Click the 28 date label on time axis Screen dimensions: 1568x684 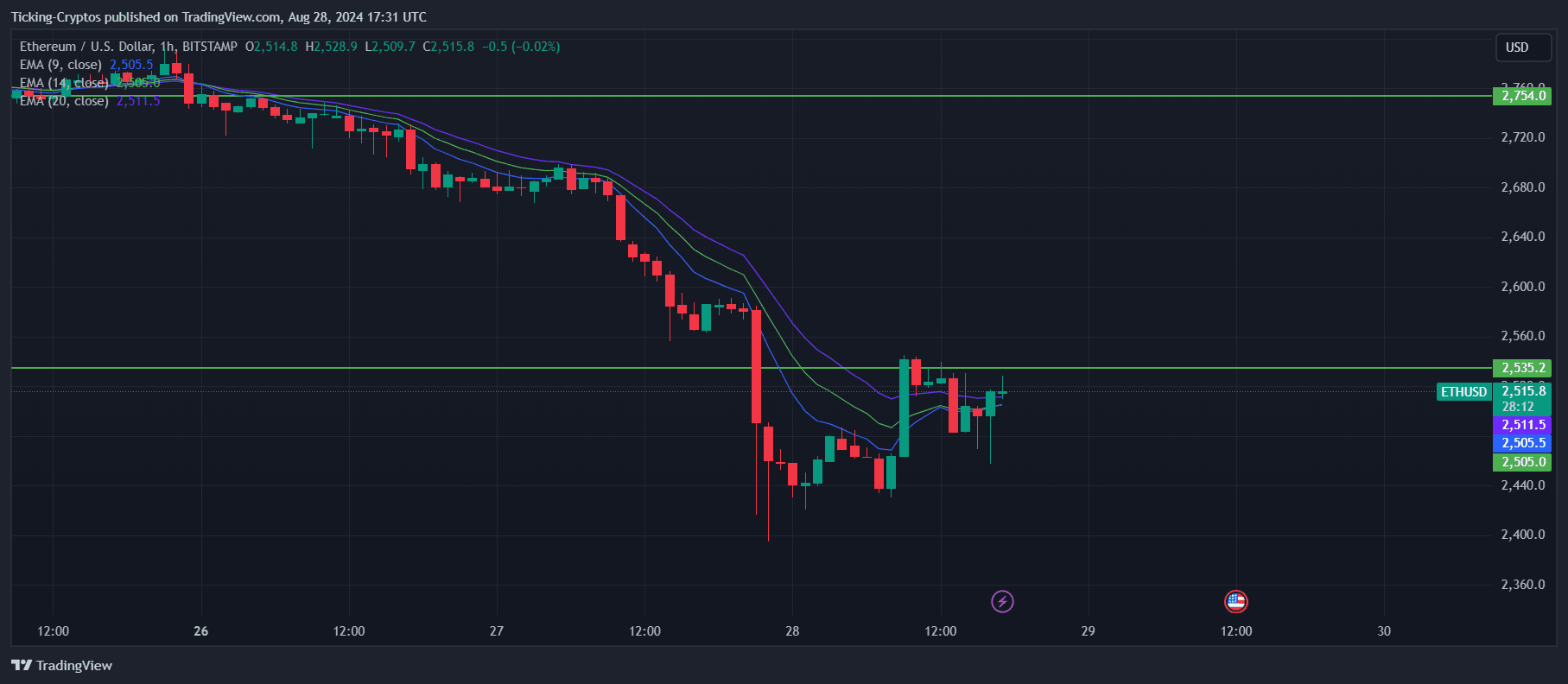click(x=792, y=631)
